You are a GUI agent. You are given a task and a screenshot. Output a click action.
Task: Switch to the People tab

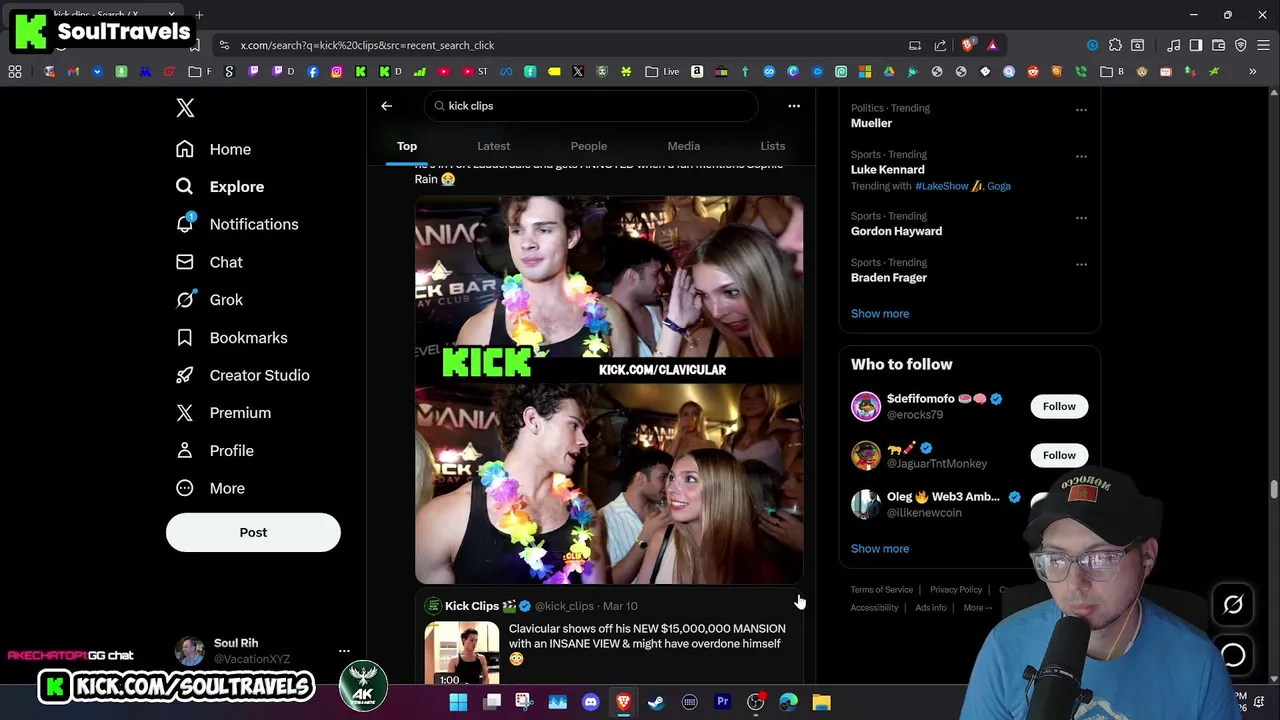tap(588, 146)
